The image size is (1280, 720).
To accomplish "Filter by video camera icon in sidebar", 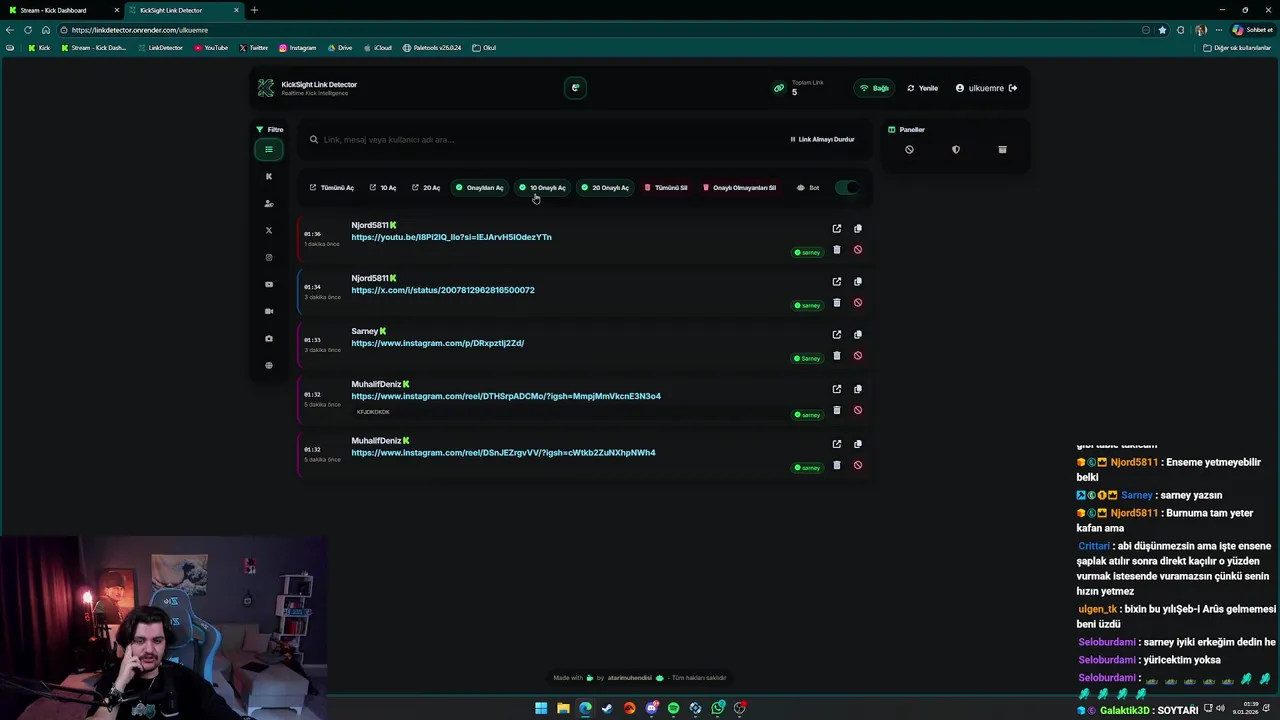I will click(268, 311).
